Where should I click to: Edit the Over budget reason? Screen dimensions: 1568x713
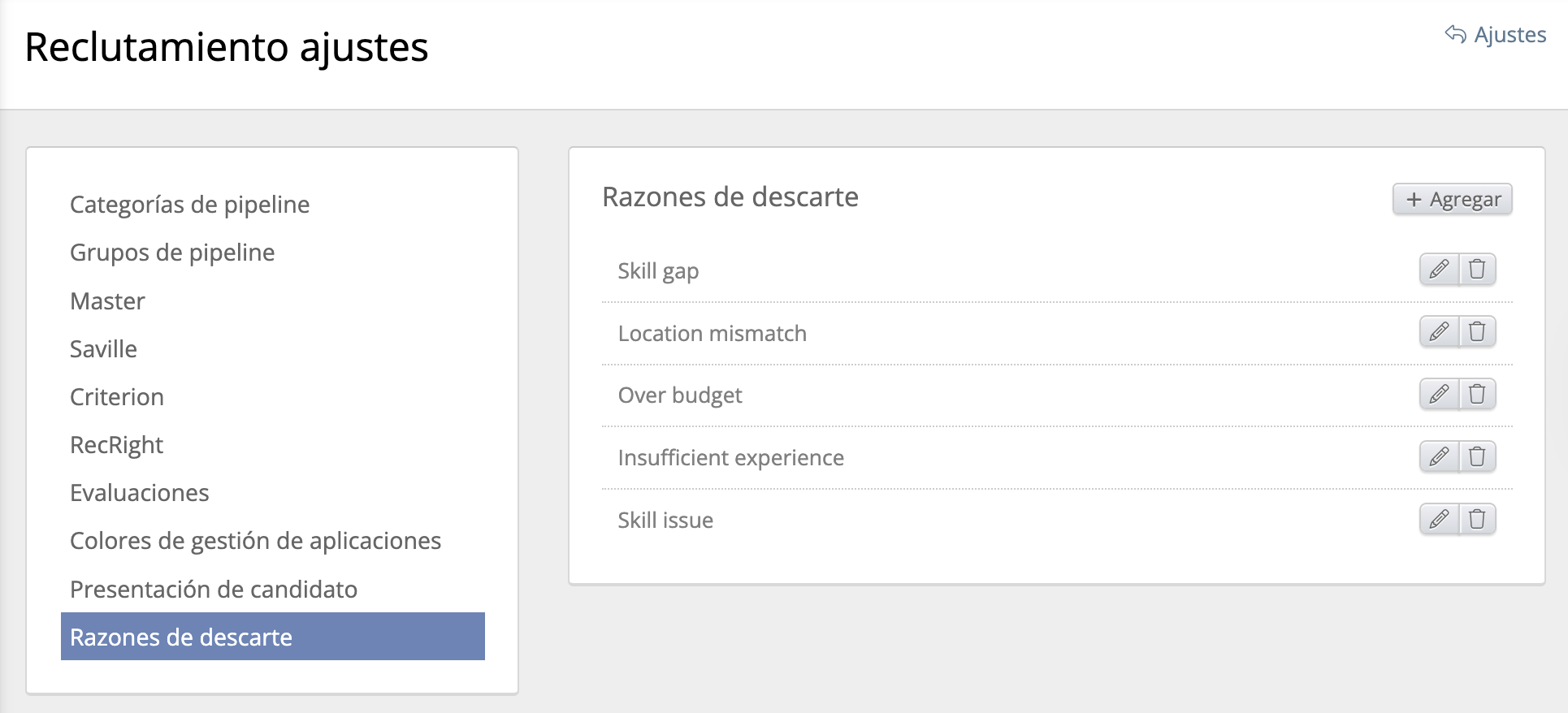(x=1439, y=395)
